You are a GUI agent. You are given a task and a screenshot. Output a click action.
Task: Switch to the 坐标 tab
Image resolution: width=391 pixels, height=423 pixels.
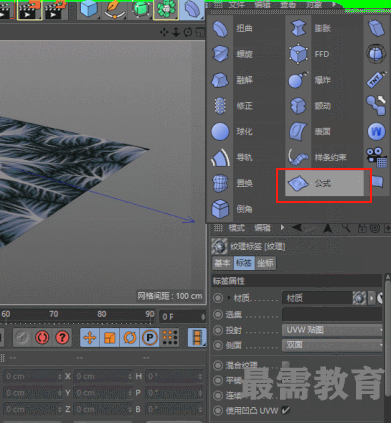[x=266, y=263]
